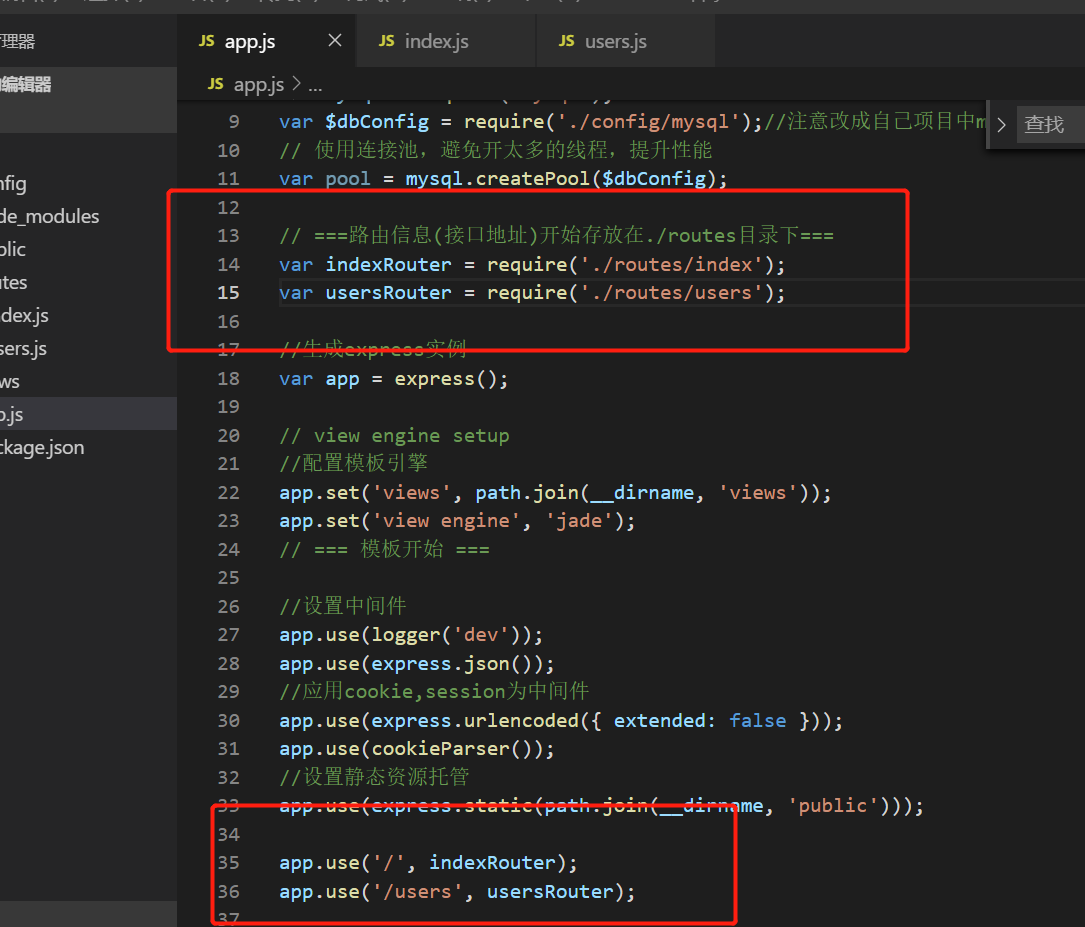Click the JS icon on app.js tab
Image resolution: width=1085 pixels, height=927 pixels.
click(x=206, y=42)
